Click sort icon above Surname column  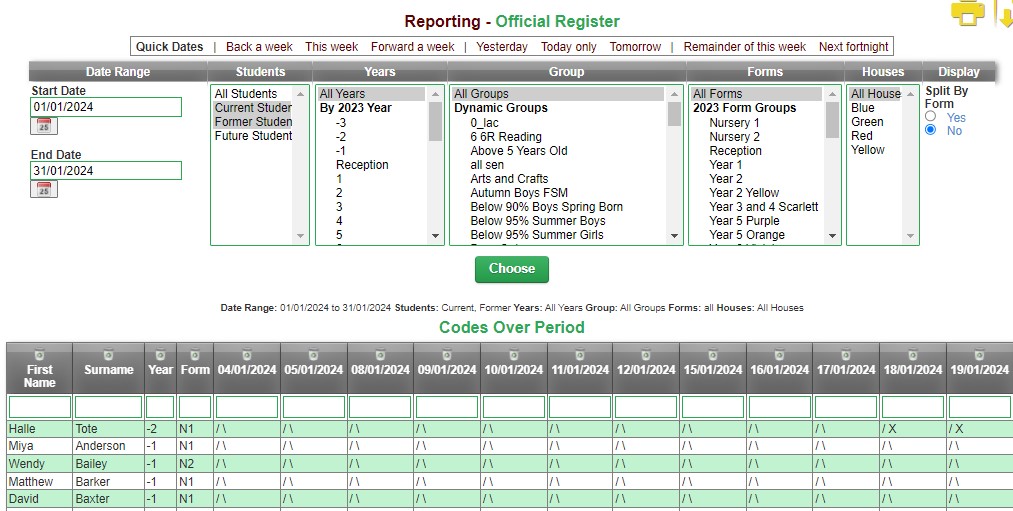pyautogui.click(x=109, y=355)
